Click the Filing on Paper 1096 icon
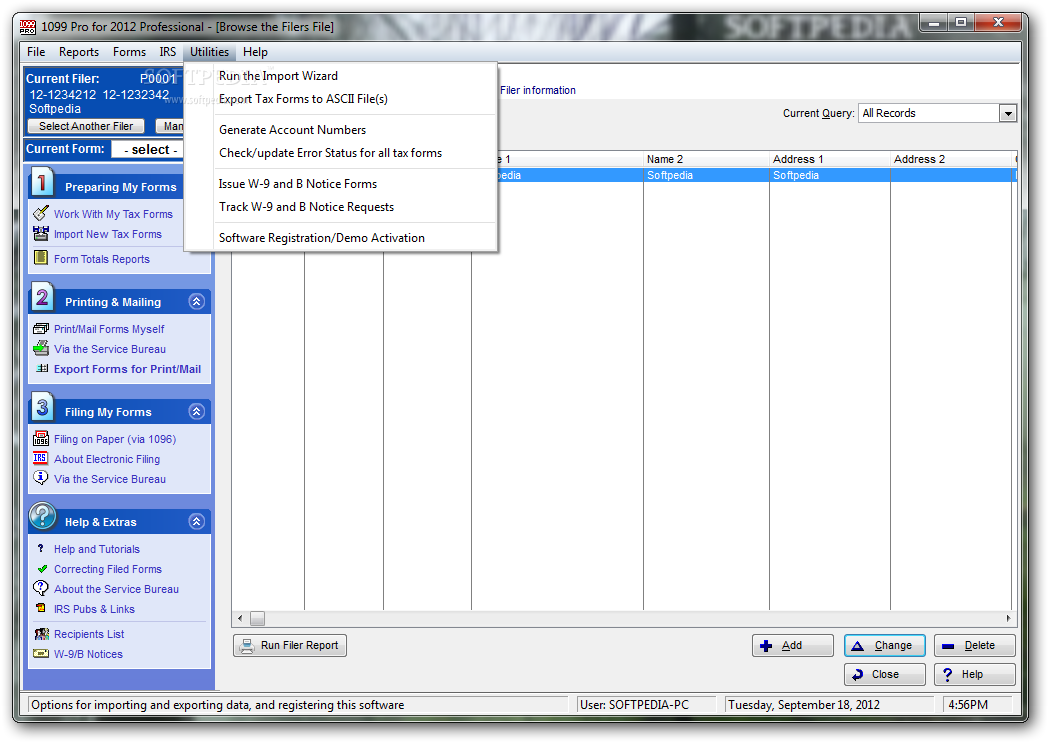This screenshot has height=743, width=1049. click(x=41, y=438)
